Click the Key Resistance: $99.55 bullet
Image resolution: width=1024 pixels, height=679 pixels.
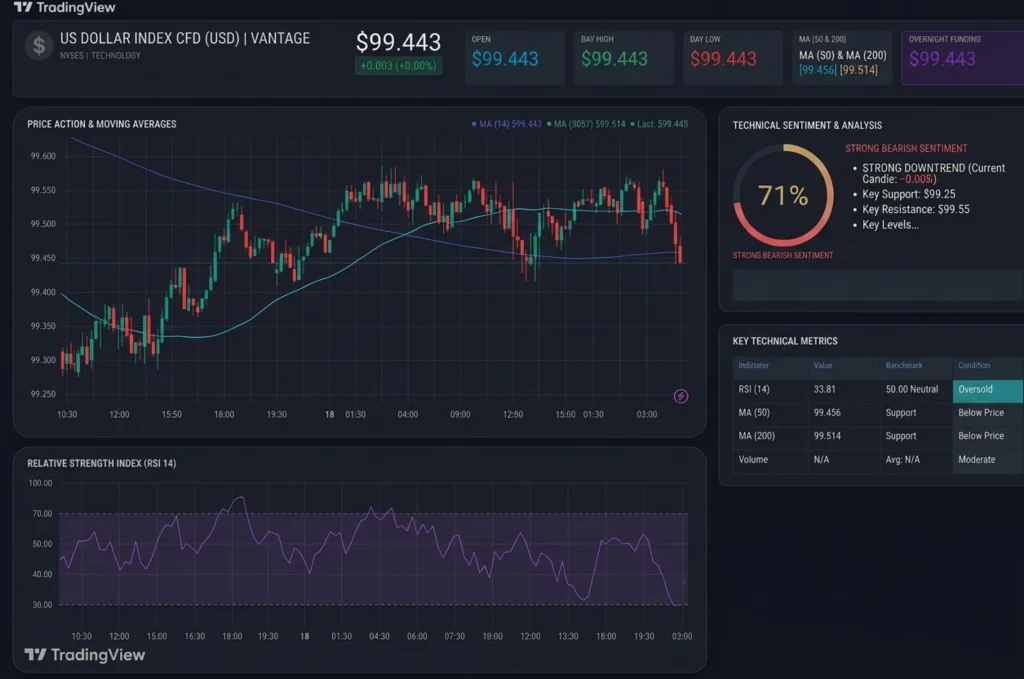tap(916, 210)
